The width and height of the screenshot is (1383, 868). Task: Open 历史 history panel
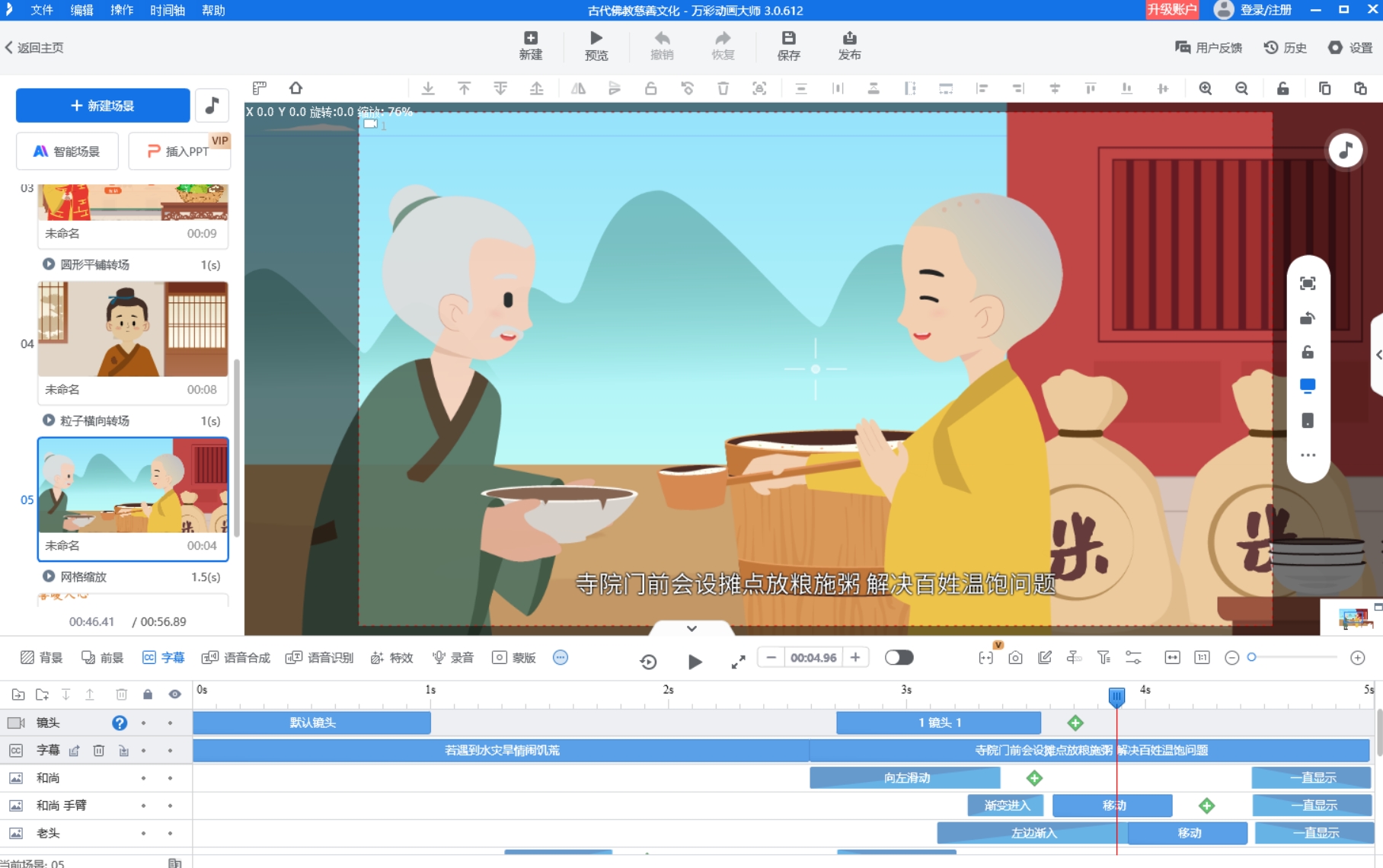click(1286, 47)
